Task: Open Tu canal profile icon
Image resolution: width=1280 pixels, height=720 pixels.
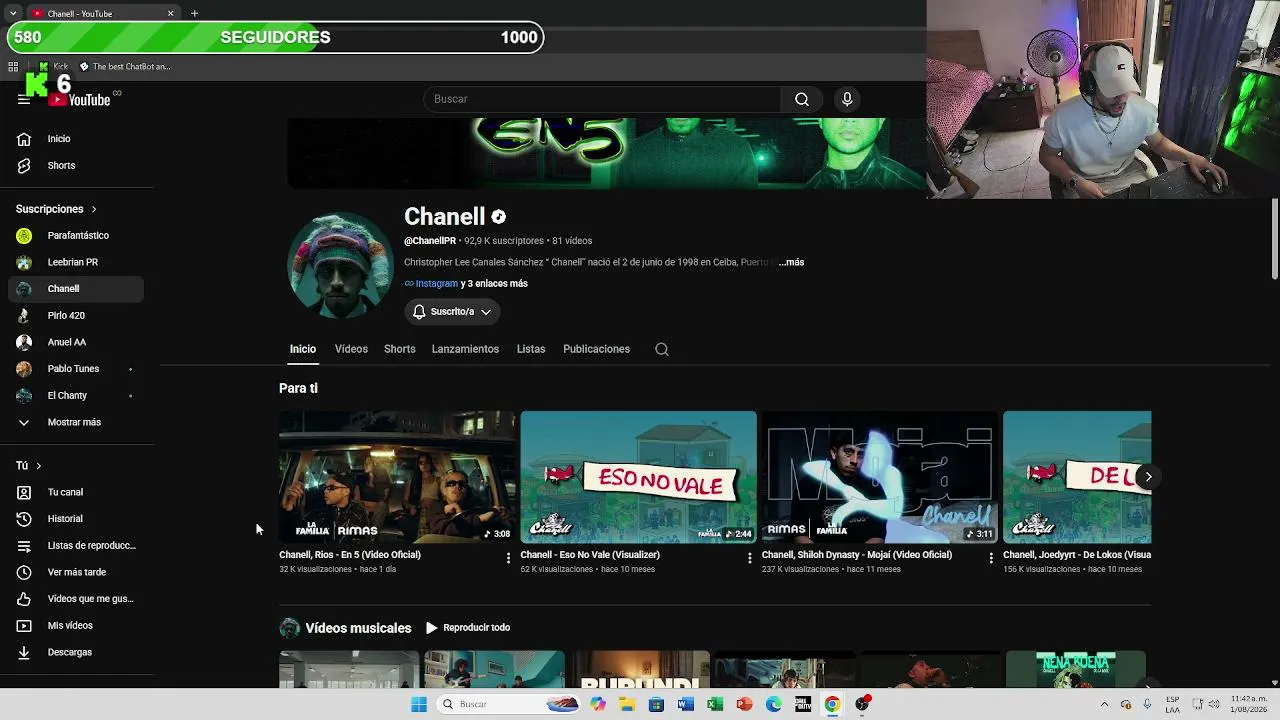Action: pyautogui.click(x=24, y=492)
